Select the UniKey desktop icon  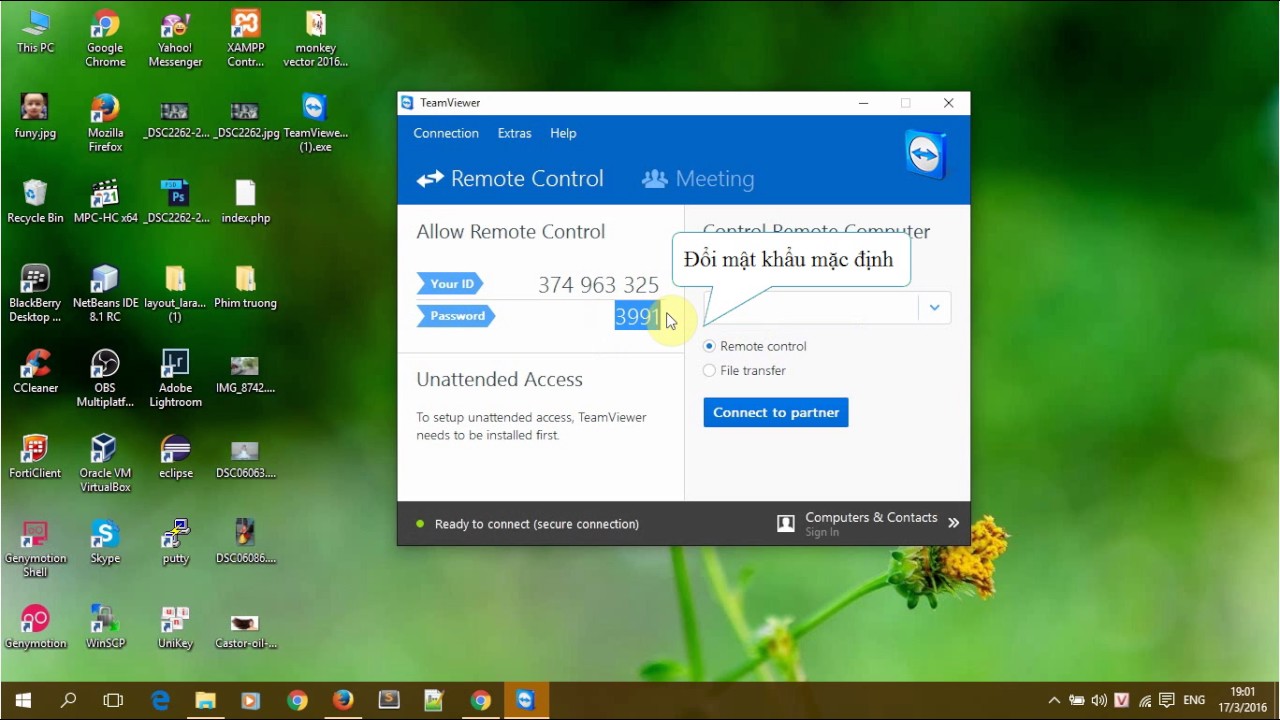[175, 627]
